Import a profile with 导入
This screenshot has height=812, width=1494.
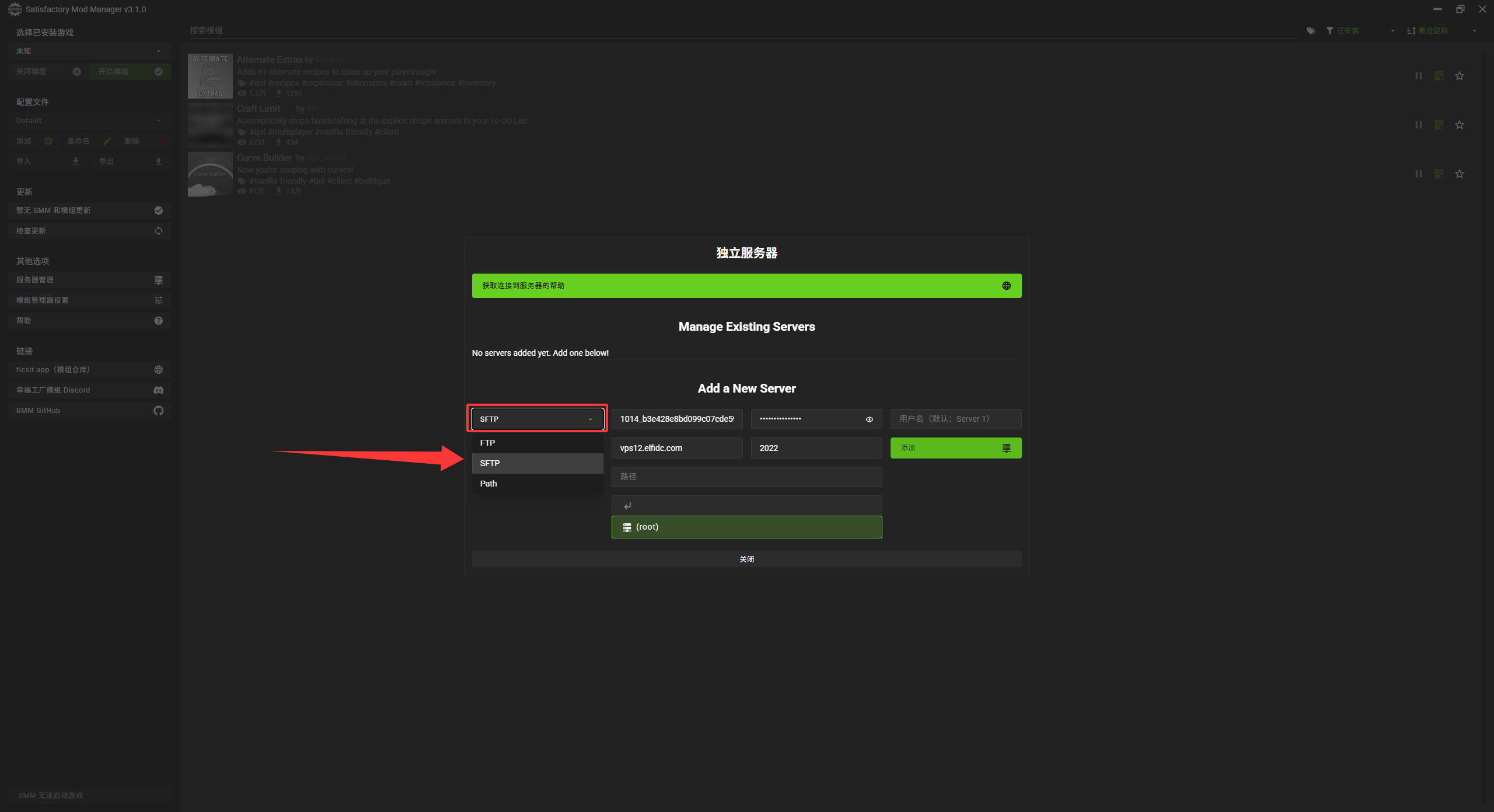pyautogui.click(x=48, y=162)
